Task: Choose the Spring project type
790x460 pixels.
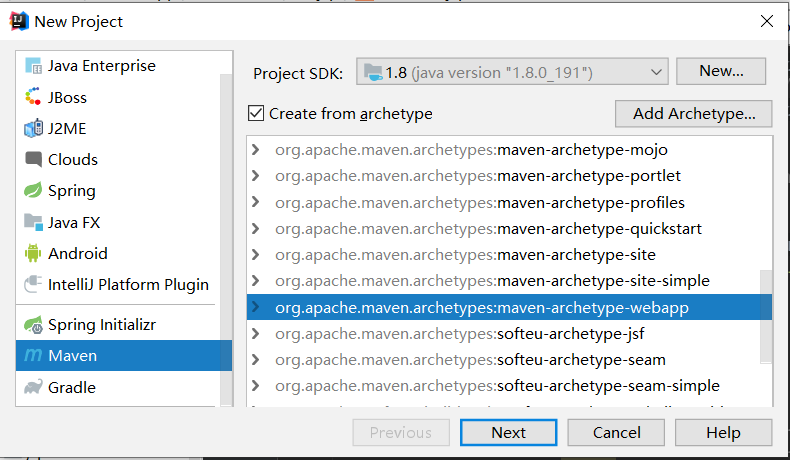Action: [72, 191]
